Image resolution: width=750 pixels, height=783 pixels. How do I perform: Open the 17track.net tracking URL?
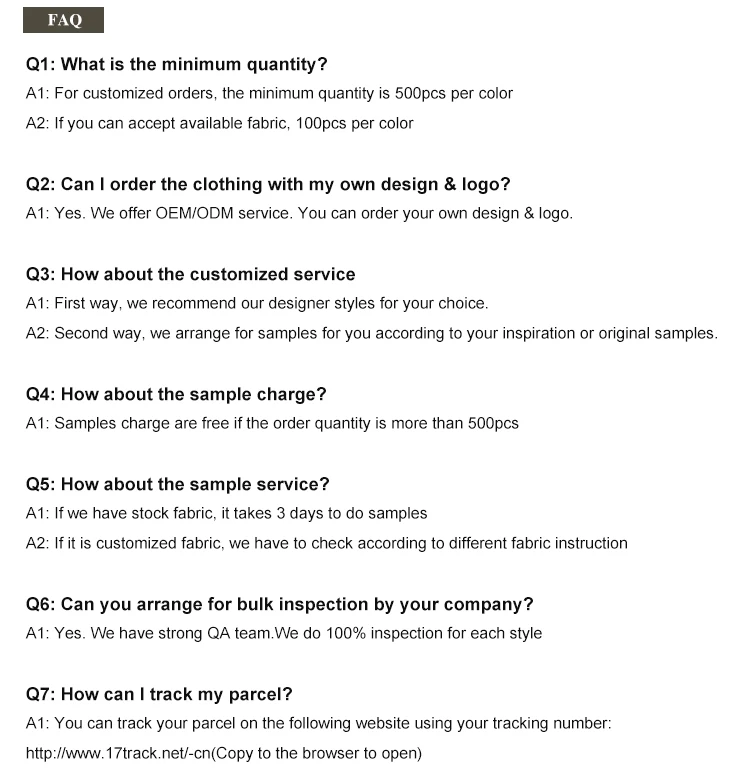tap(113, 753)
